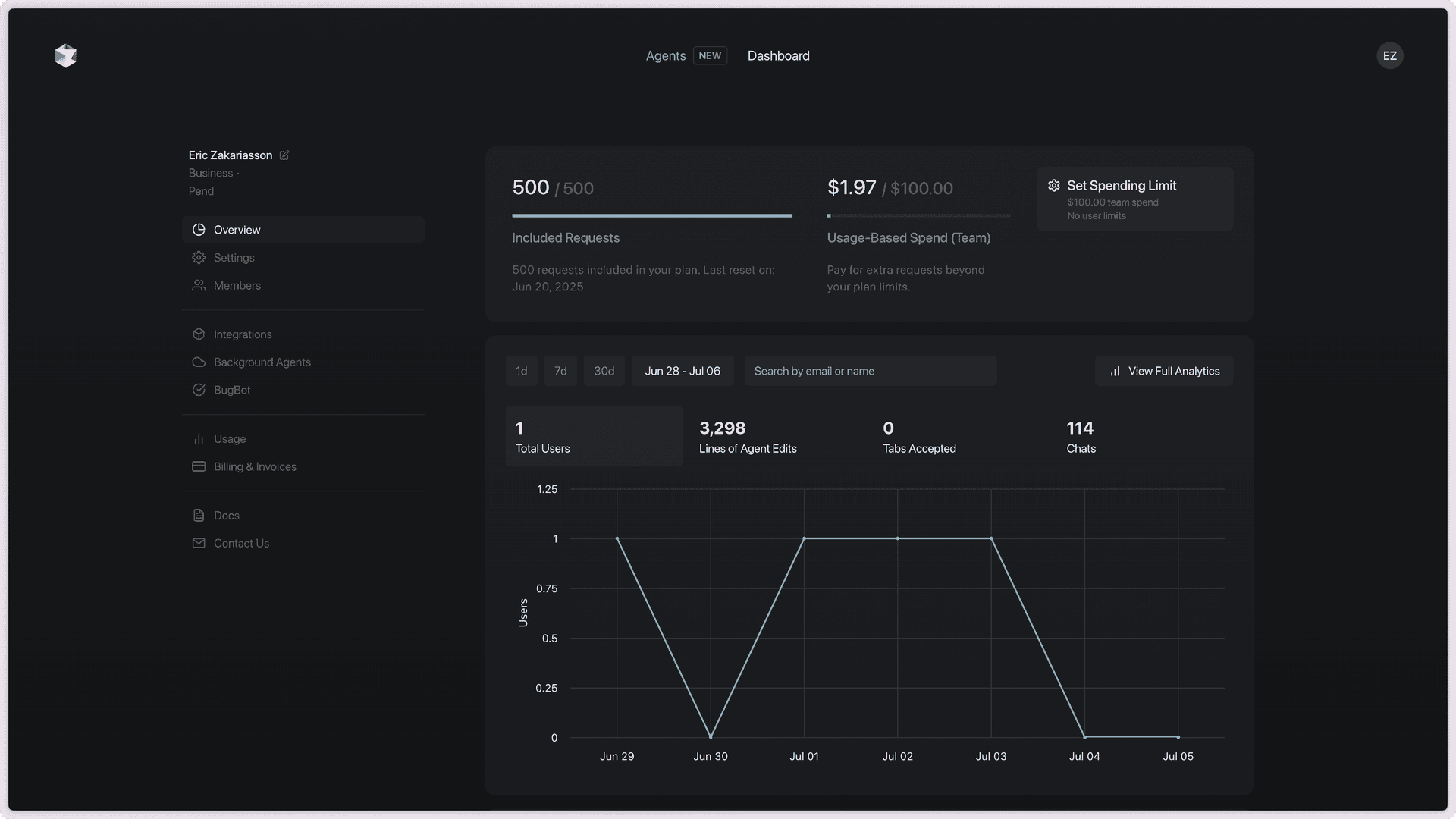The image size is (1456, 819).
Task: Click the View Full Analytics button
Action: 1164,371
